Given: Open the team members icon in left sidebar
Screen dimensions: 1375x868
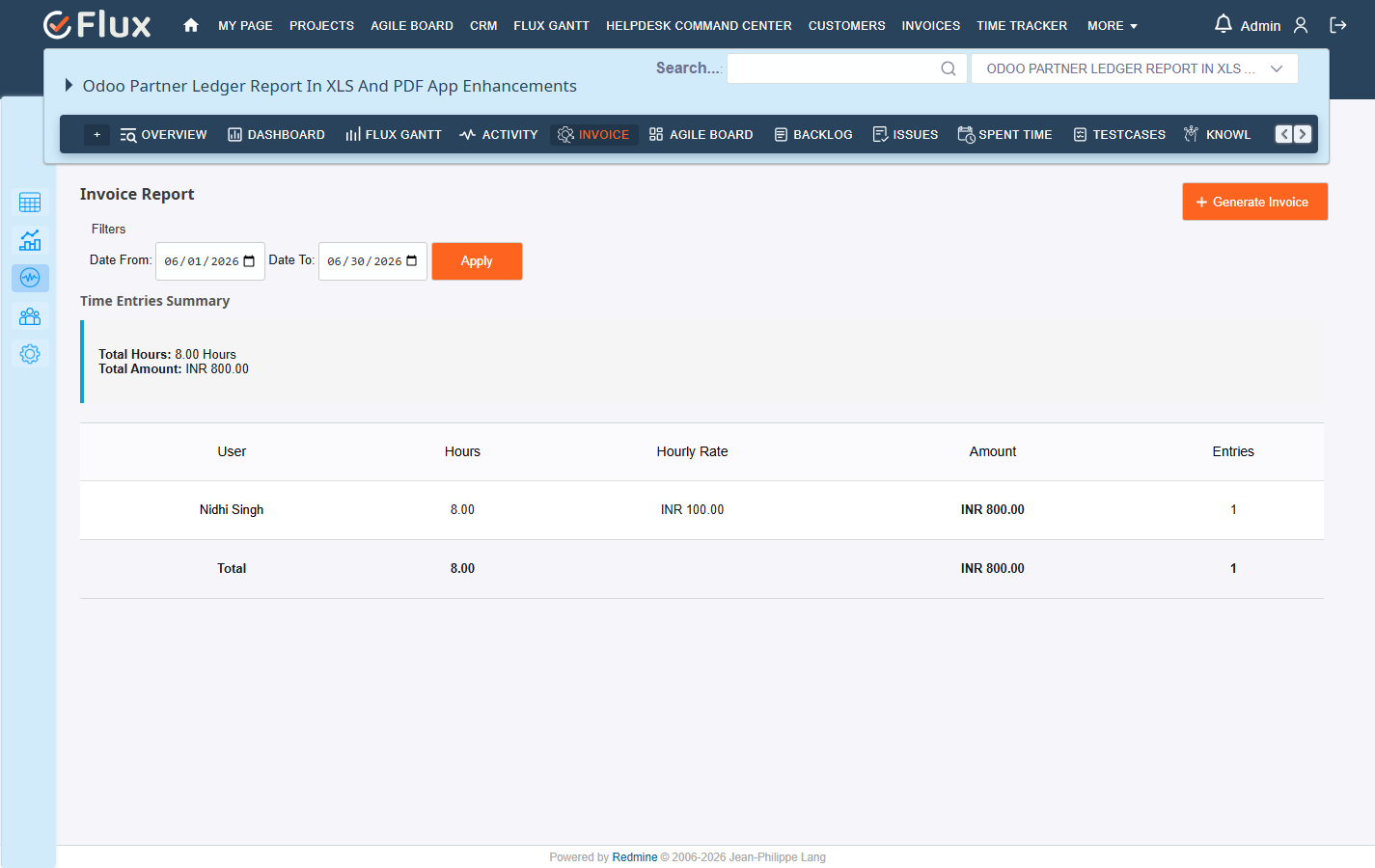Looking at the screenshot, I should (x=30, y=316).
